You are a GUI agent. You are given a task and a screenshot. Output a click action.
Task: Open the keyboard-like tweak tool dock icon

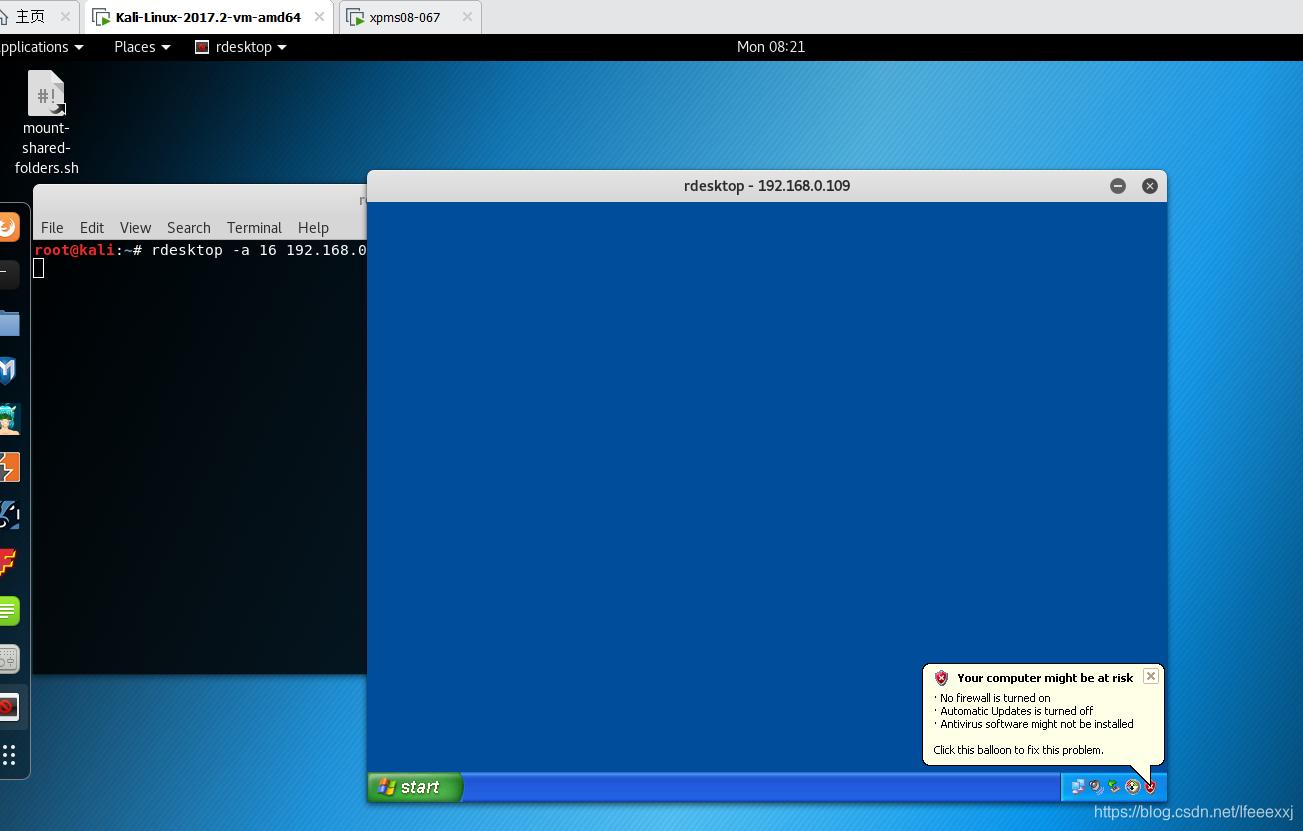coord(8,659)
